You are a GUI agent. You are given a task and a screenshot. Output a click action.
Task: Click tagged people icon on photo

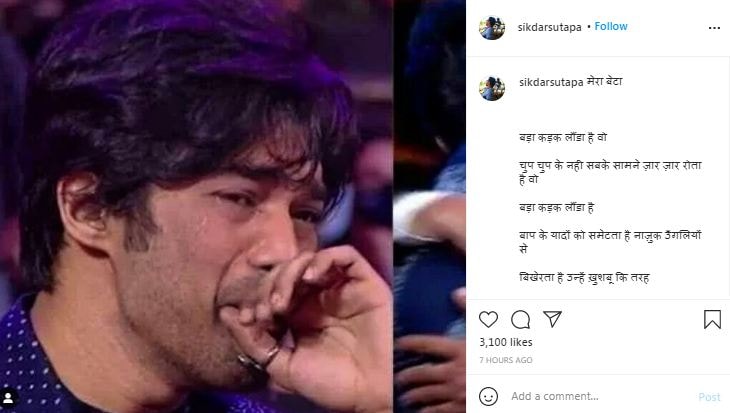tap(8, 398)
